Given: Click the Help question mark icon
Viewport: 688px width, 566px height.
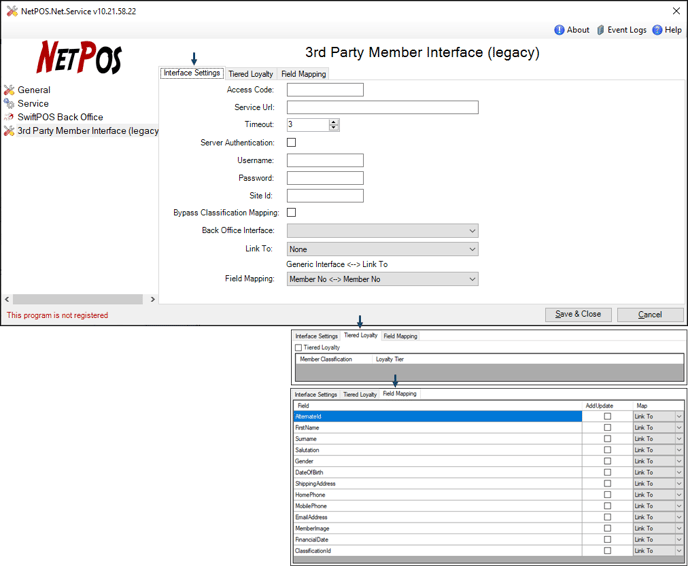Looking at the screenshot, I should coord(657,30).
